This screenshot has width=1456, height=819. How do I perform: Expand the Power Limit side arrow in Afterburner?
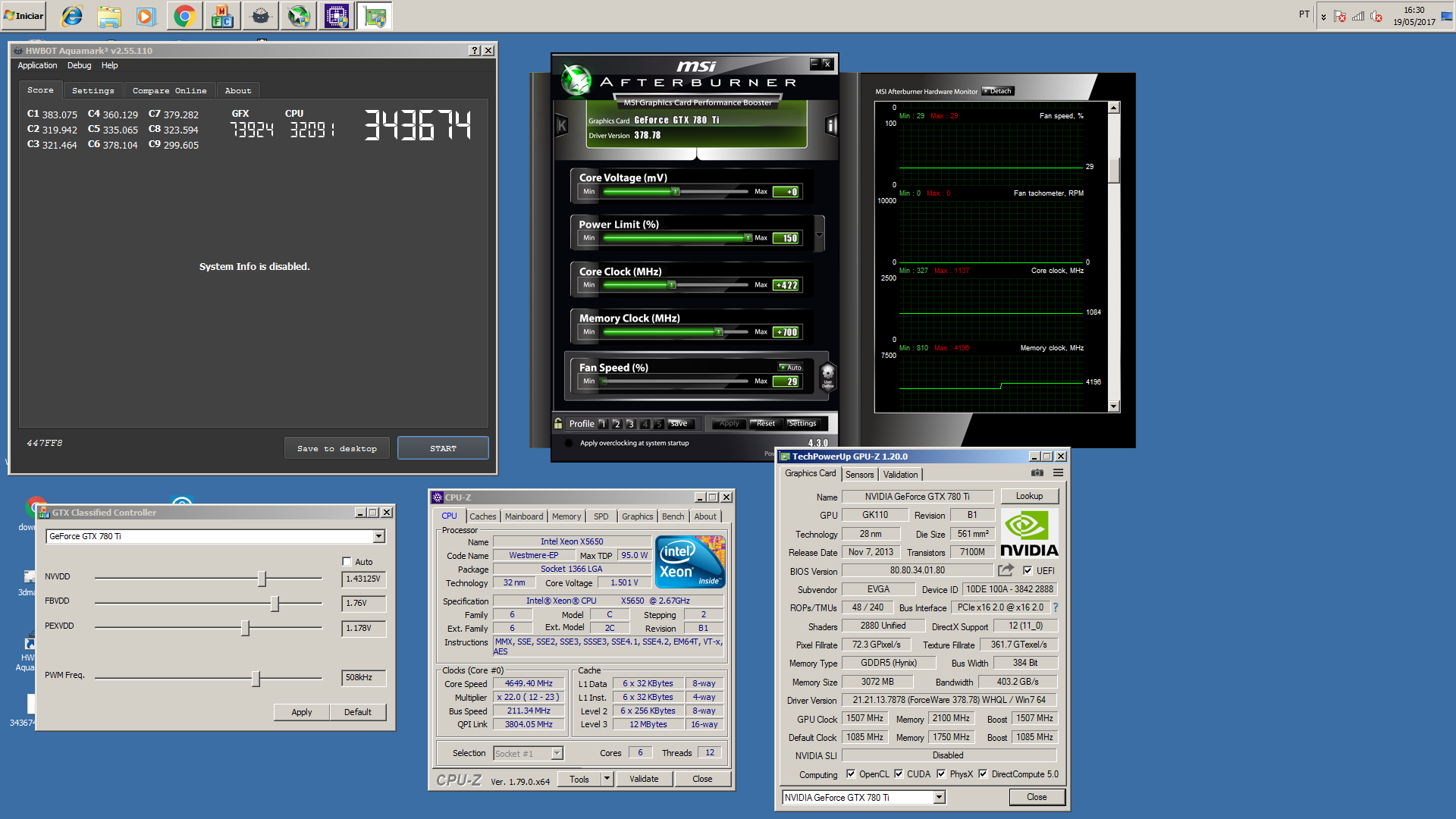tap(819, 234)
